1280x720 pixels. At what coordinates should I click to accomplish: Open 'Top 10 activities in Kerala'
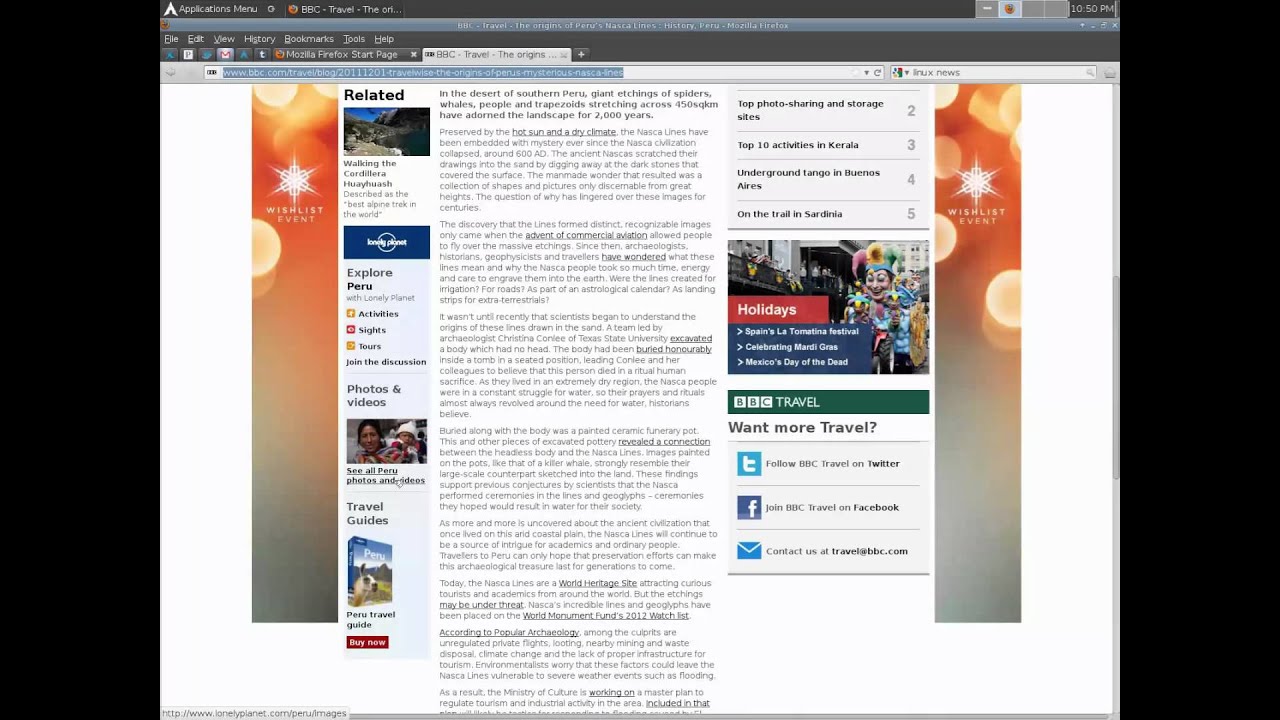click(x=798, y=145)
